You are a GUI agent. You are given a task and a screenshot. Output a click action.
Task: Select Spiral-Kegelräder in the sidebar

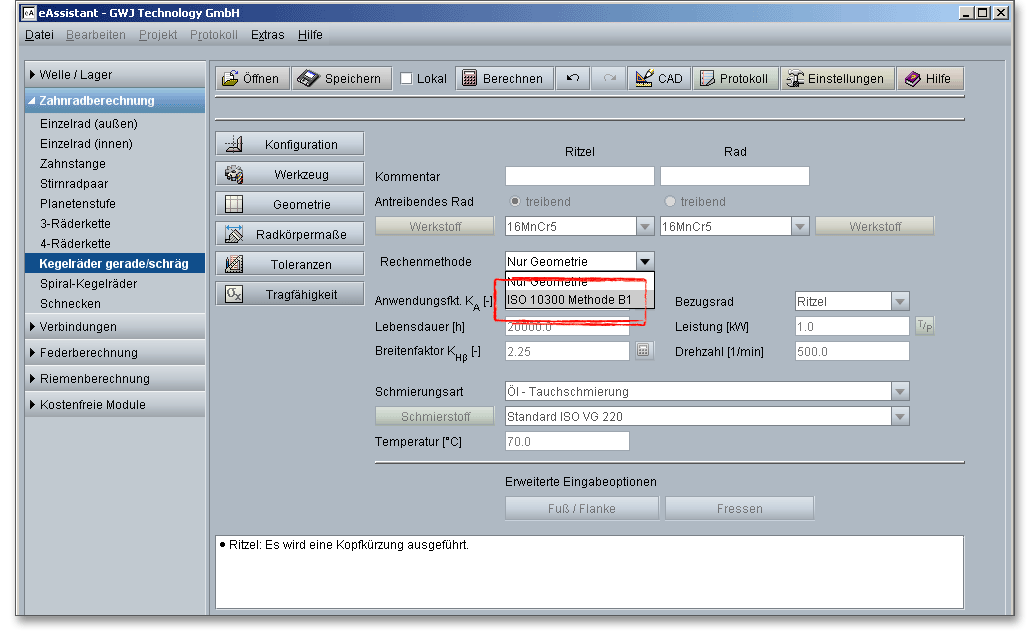(x=88, y=284)
